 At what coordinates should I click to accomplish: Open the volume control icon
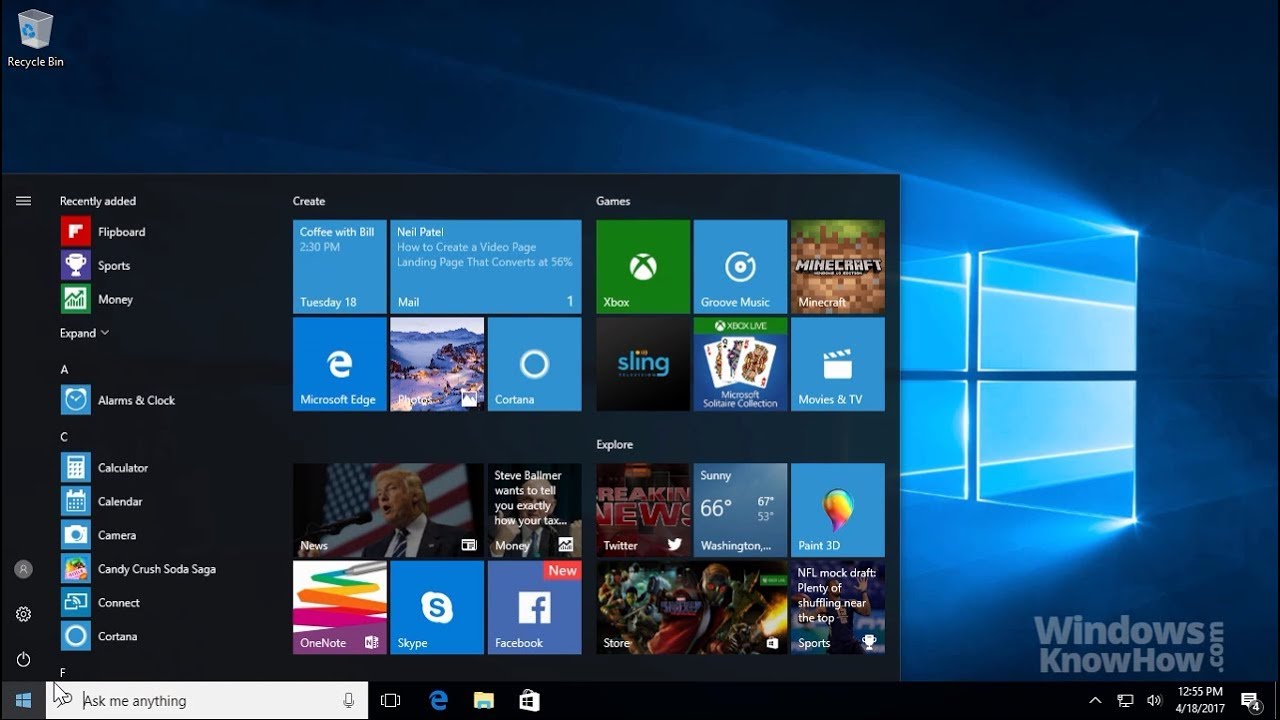[x=1154, y=701]
